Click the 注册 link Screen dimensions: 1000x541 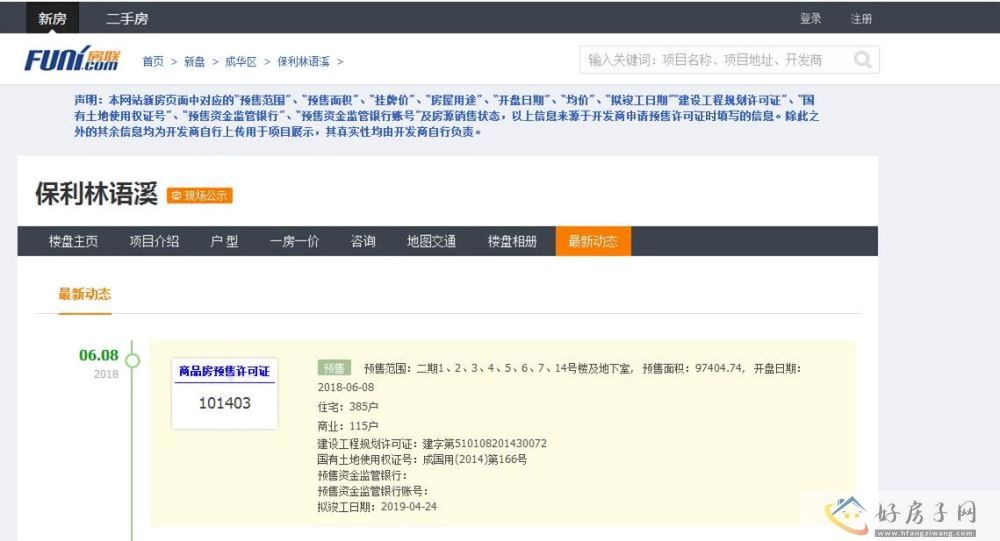[x=861, y=19]
